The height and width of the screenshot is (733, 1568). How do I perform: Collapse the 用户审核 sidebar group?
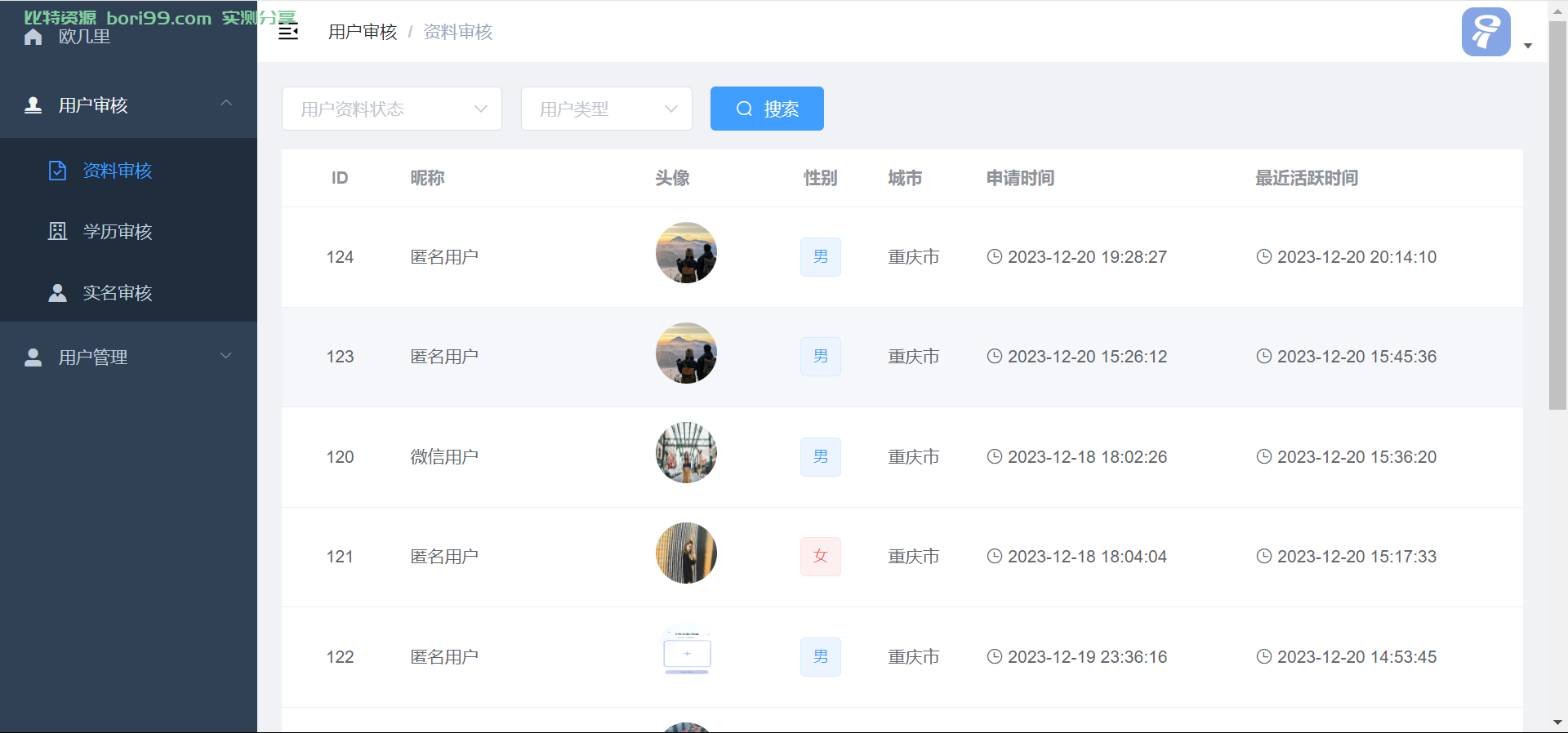[x=128, y=105]
